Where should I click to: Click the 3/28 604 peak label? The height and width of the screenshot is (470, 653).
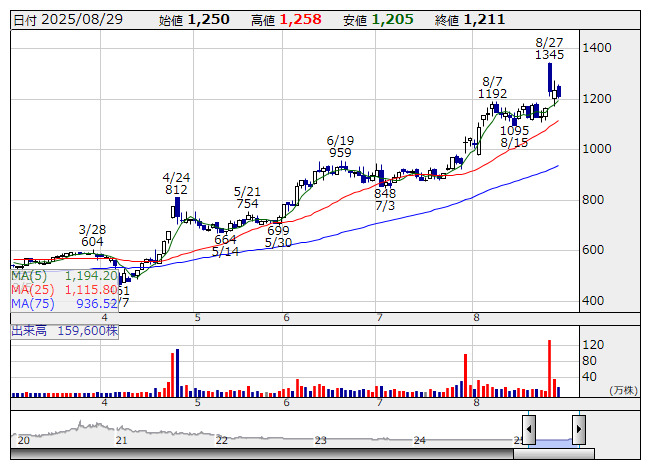[x=92, y=236]
